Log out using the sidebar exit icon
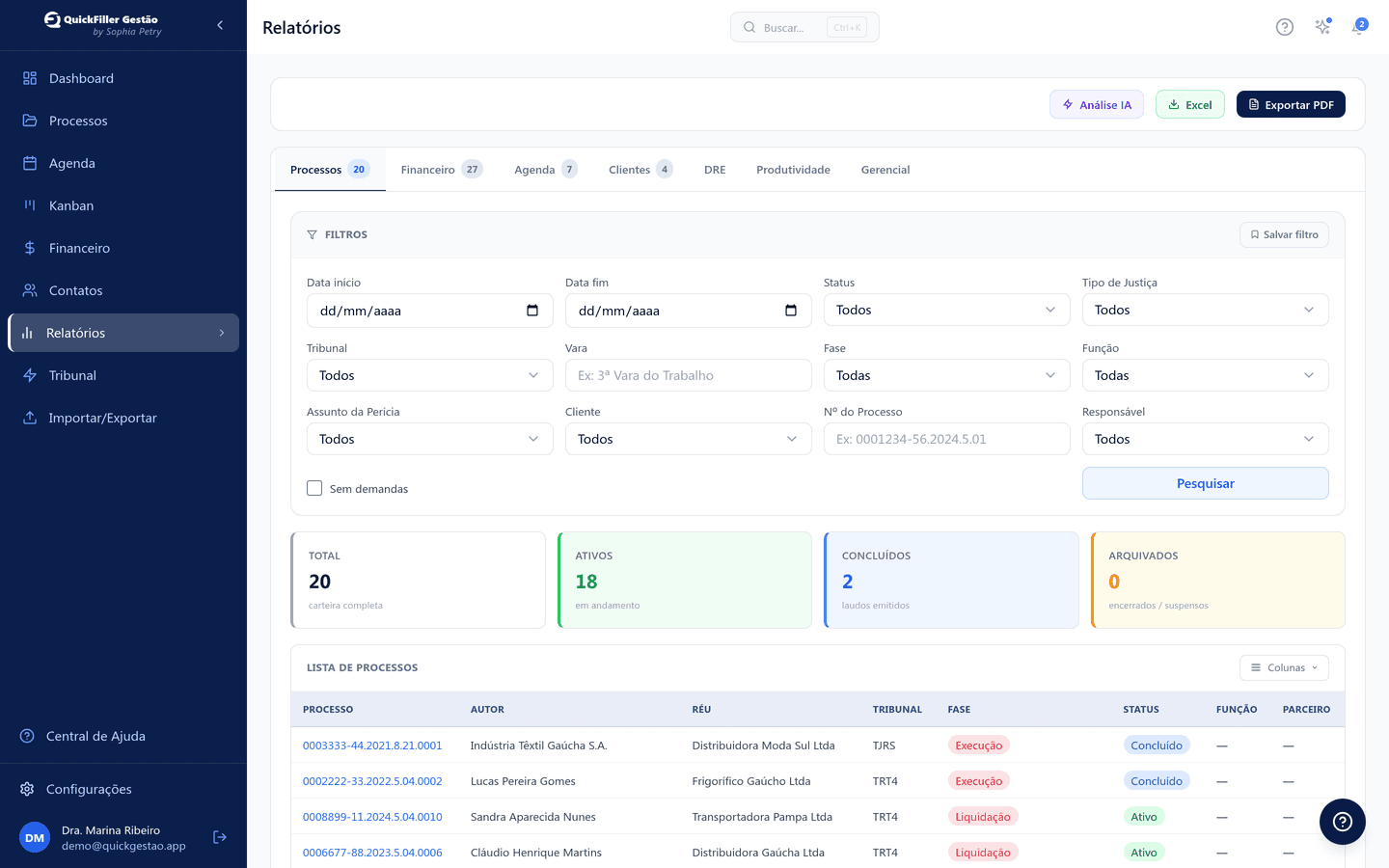Viewport: 1389px width, 868px height. (x=220, y=837)
